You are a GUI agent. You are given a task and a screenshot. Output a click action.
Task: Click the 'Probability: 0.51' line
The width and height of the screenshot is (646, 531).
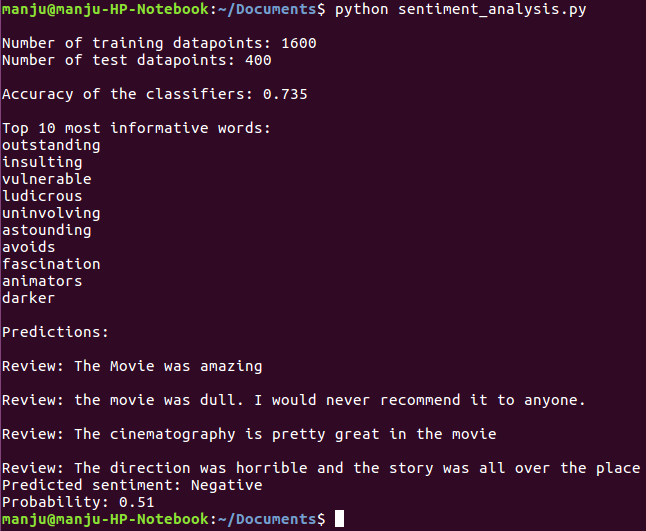coord(78,502)
